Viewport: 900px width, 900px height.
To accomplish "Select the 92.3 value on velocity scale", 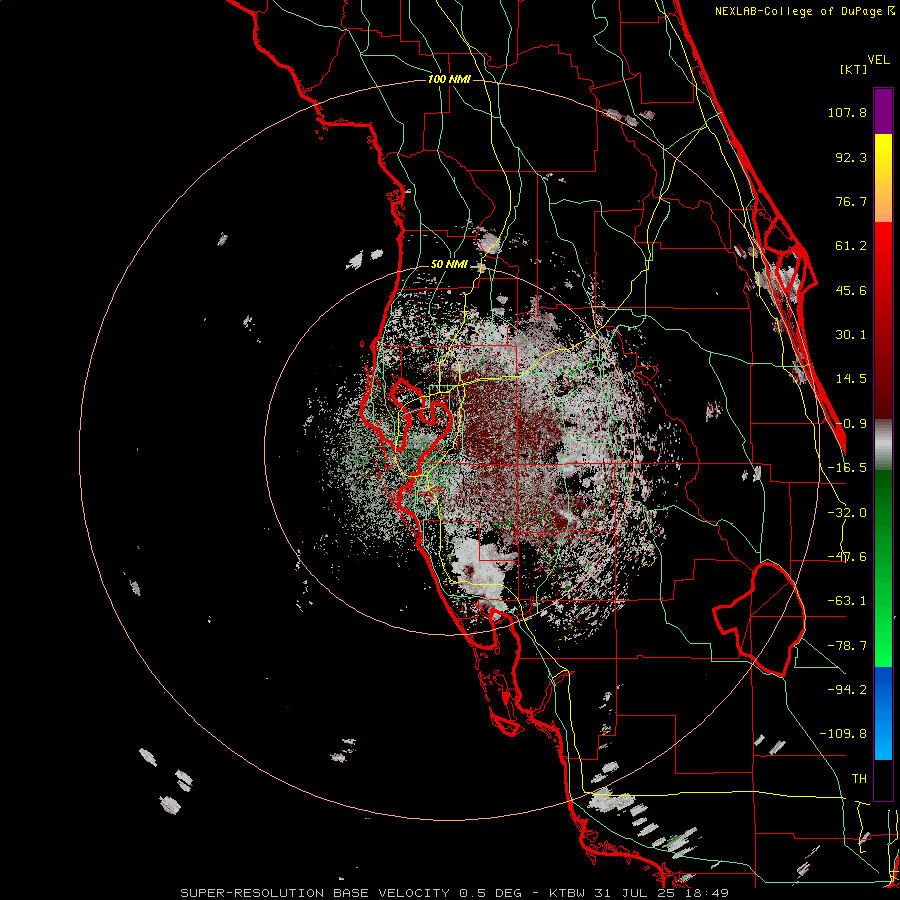I will (x=851, y=157).
